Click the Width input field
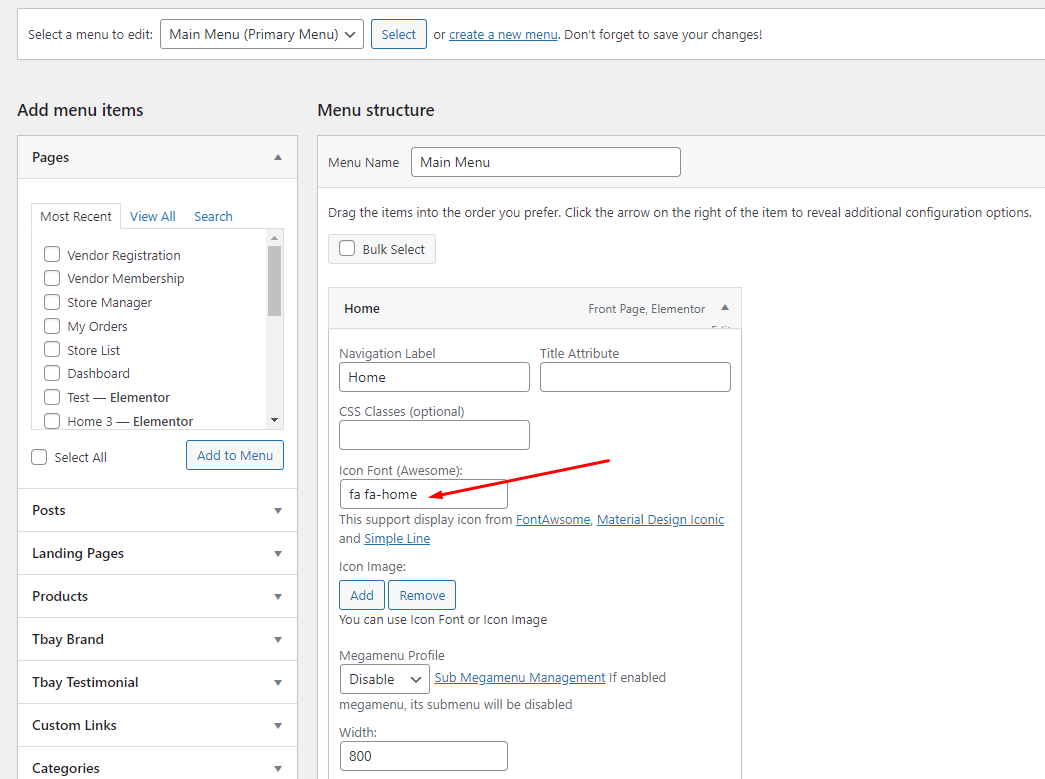The width and height of the screenshot is (1045, 779). 424,756
